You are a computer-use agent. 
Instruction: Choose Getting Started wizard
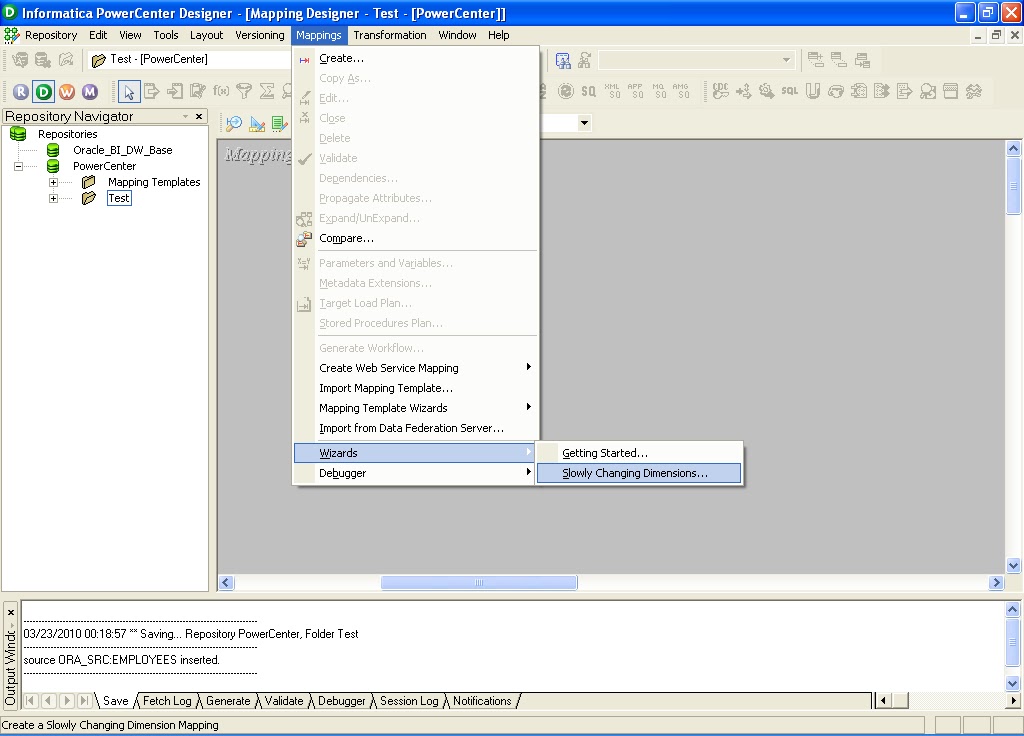point(639,453)
